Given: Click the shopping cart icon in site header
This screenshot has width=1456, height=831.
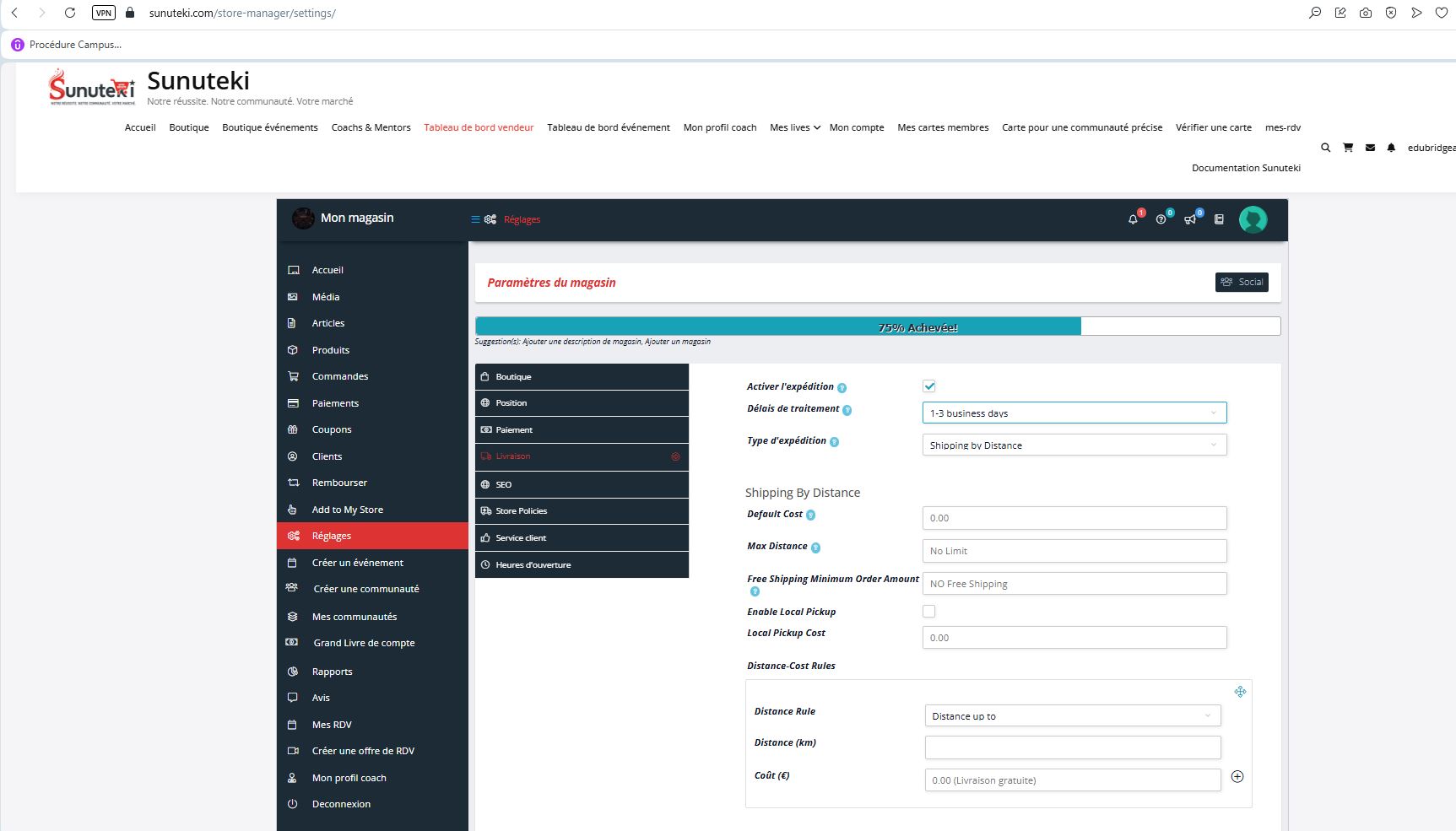Looking at the screenshot, I should 1348,148.
